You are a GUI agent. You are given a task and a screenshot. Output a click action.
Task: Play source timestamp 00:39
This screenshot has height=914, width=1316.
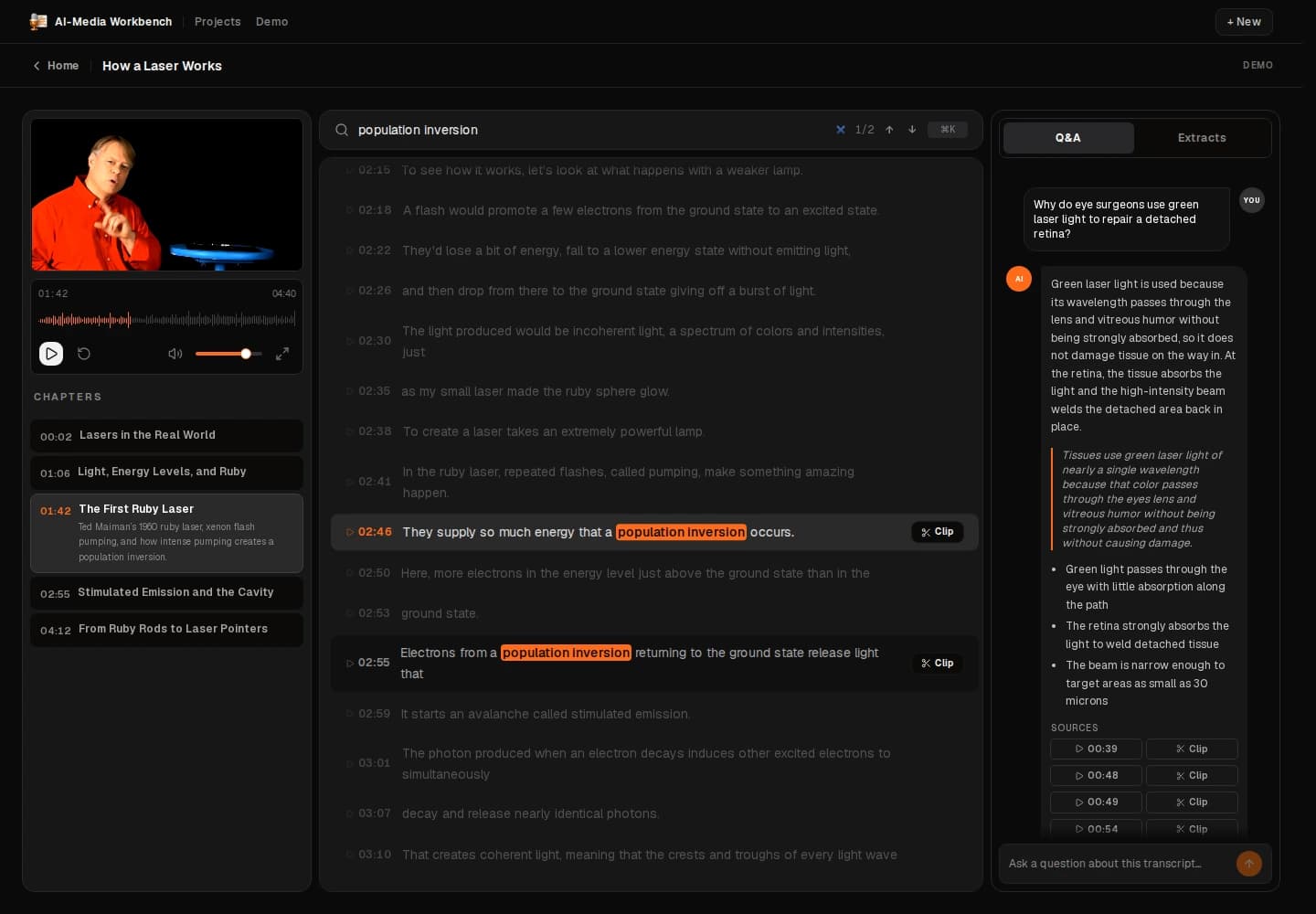click(x=1097, y=749)
